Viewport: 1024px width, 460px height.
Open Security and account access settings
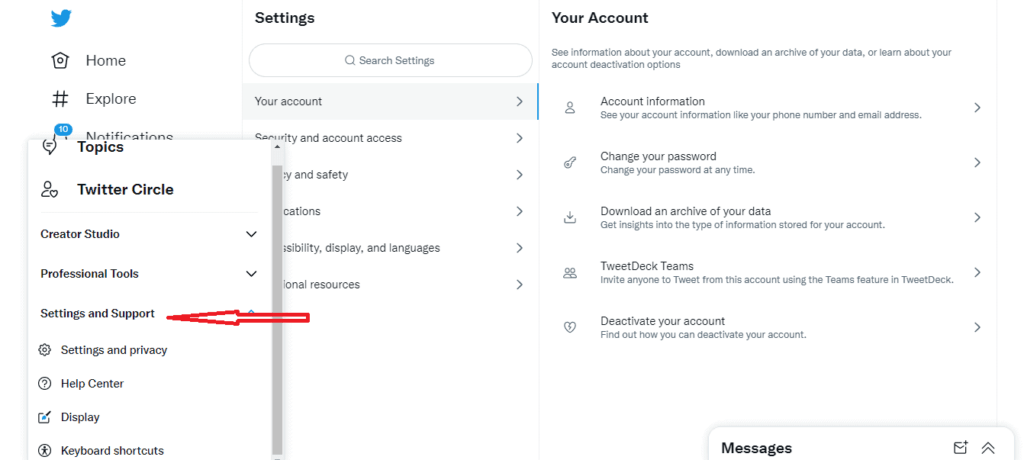pos(390,138)
